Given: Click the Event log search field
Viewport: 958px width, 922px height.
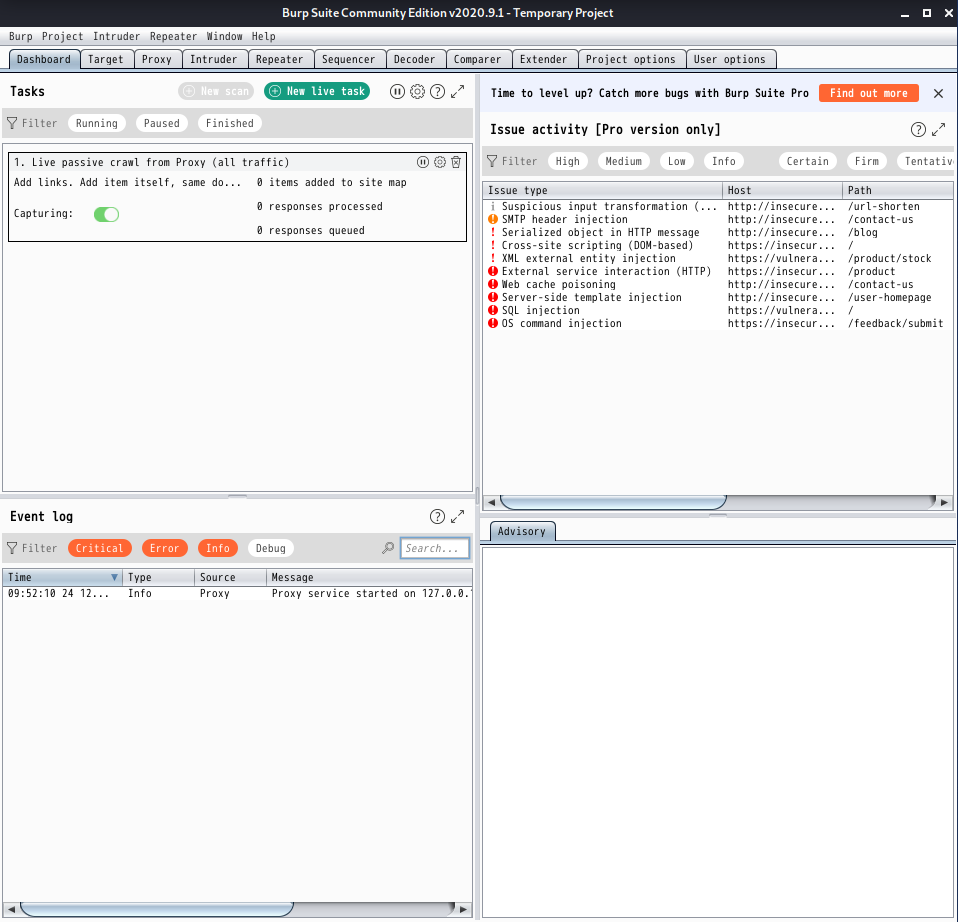Looking at the screenshot, I should (x=435, y=548).
